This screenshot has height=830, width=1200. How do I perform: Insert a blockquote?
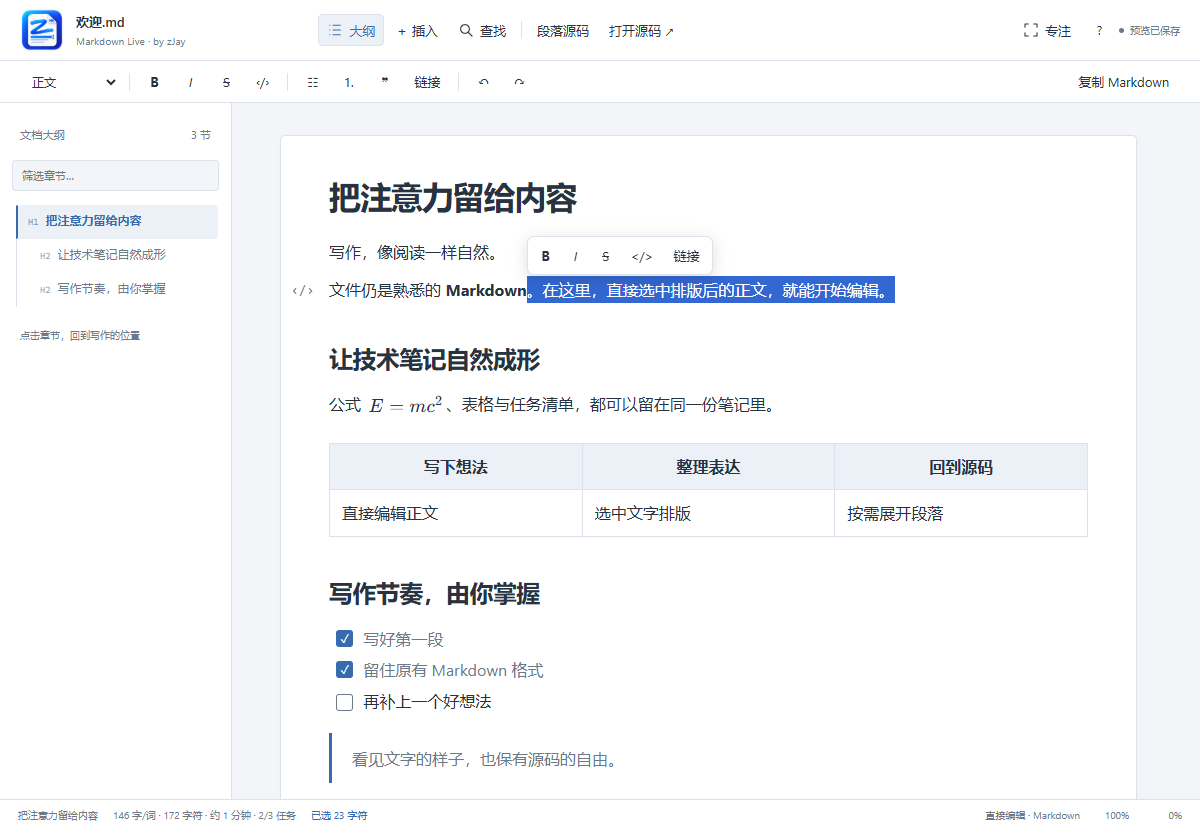click(385, 82)
